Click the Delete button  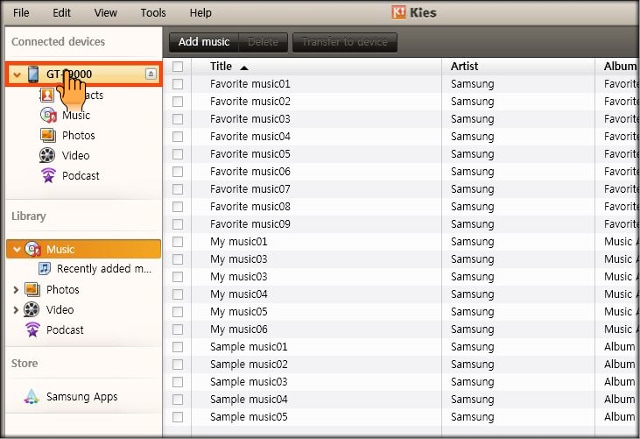pyautogui.click(x=263, y=42)
